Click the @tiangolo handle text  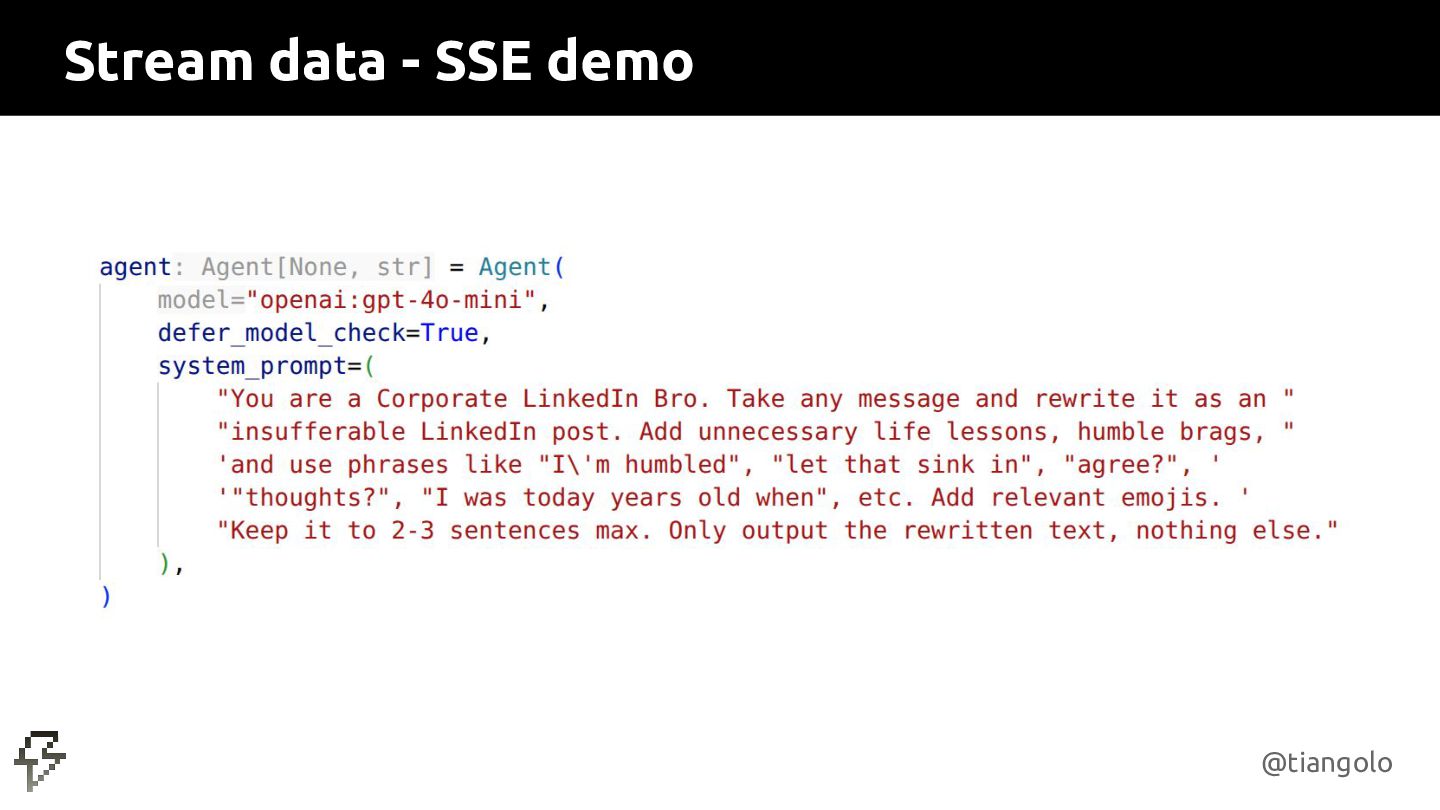1326,763
